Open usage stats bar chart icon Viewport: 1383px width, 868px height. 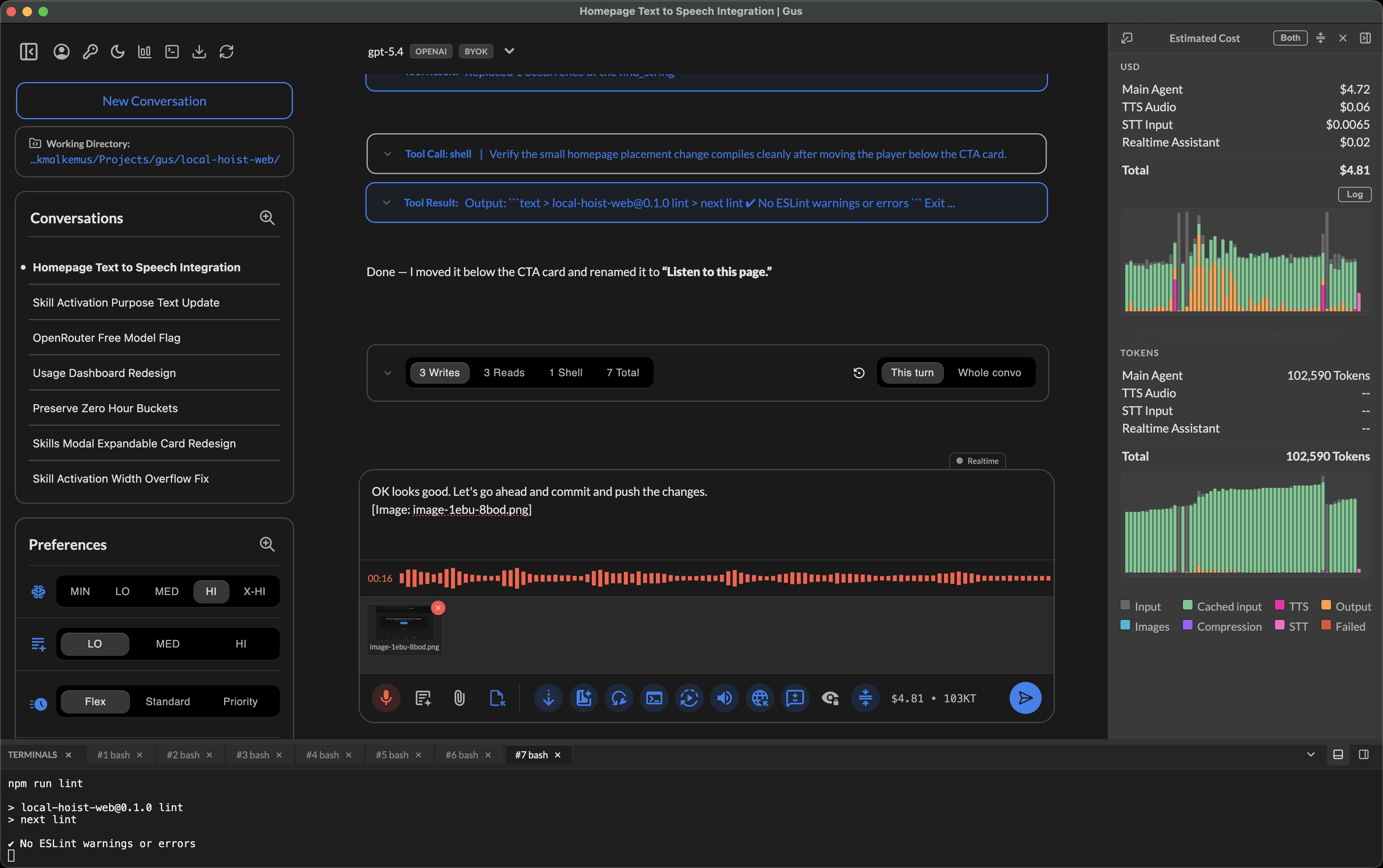(x=145, y=52)
